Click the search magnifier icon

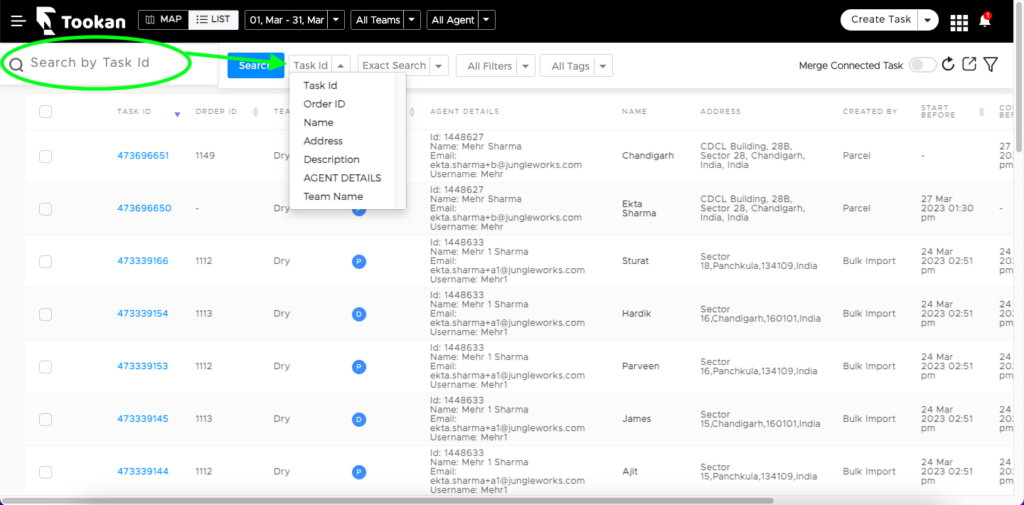coord(16,64)
